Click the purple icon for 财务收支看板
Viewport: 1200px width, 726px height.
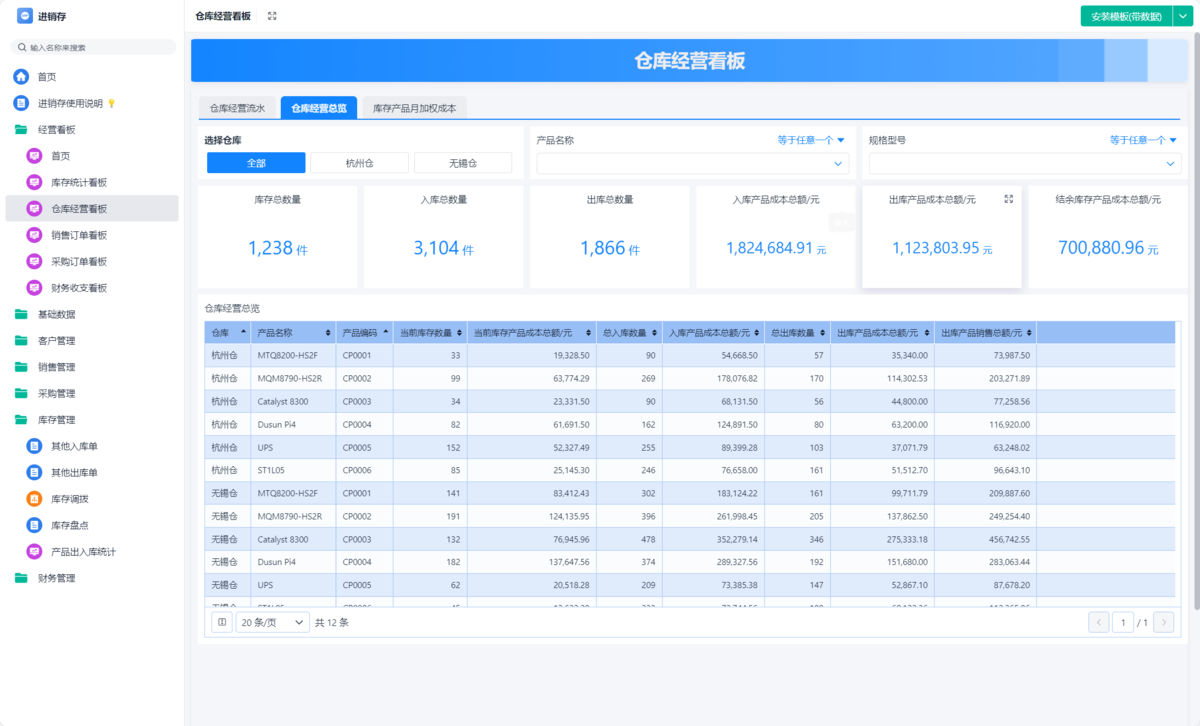34,288
